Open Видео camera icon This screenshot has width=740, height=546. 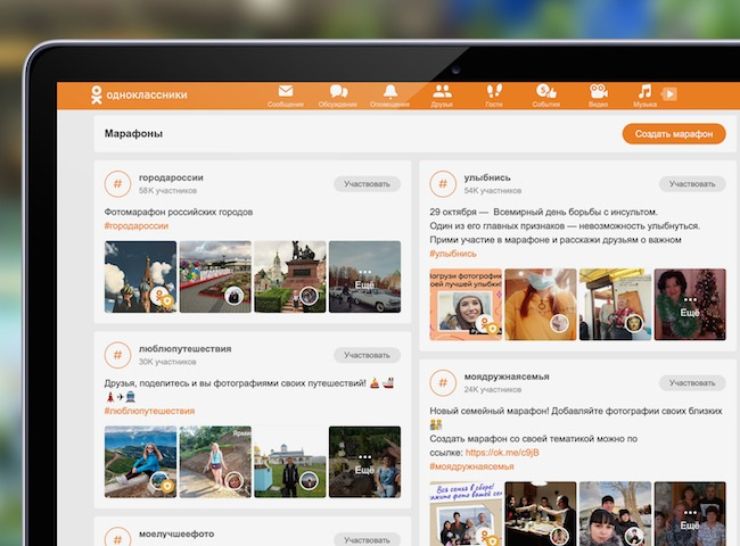(598, 91)
